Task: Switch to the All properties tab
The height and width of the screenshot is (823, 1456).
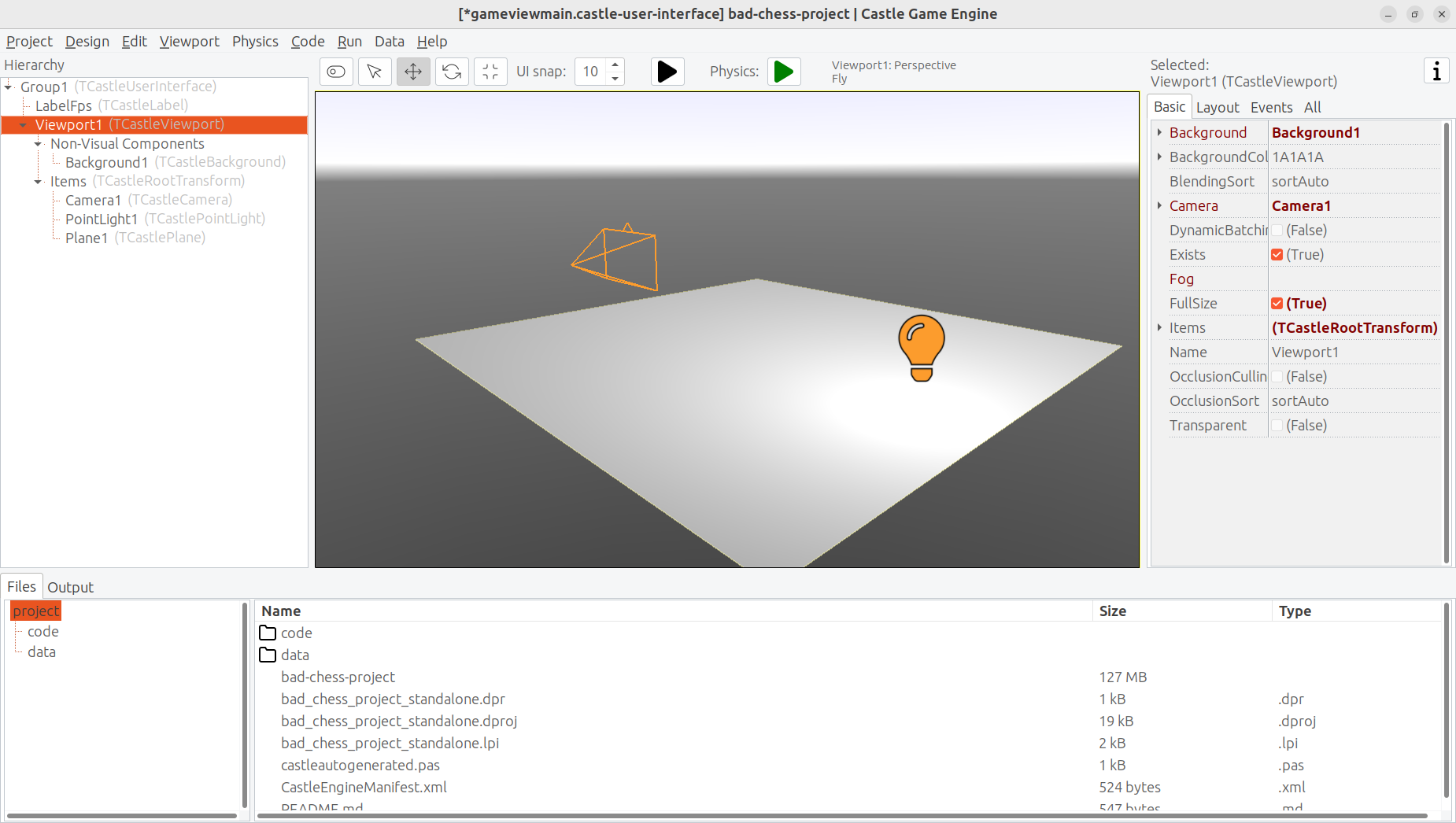Action: pyautogui.click(x=1313, y=108)
